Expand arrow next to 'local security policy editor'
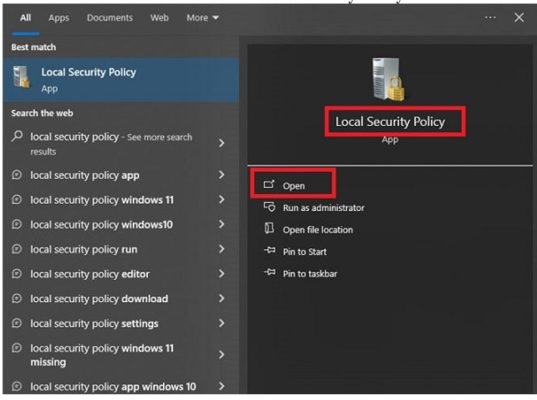Image resolution: width=537 pixels, height=400 pixels. (x=222, y=274)
